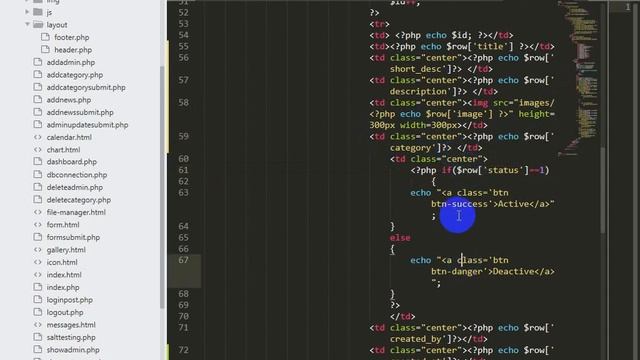Click the file icon beside index.php

(38, 287)
